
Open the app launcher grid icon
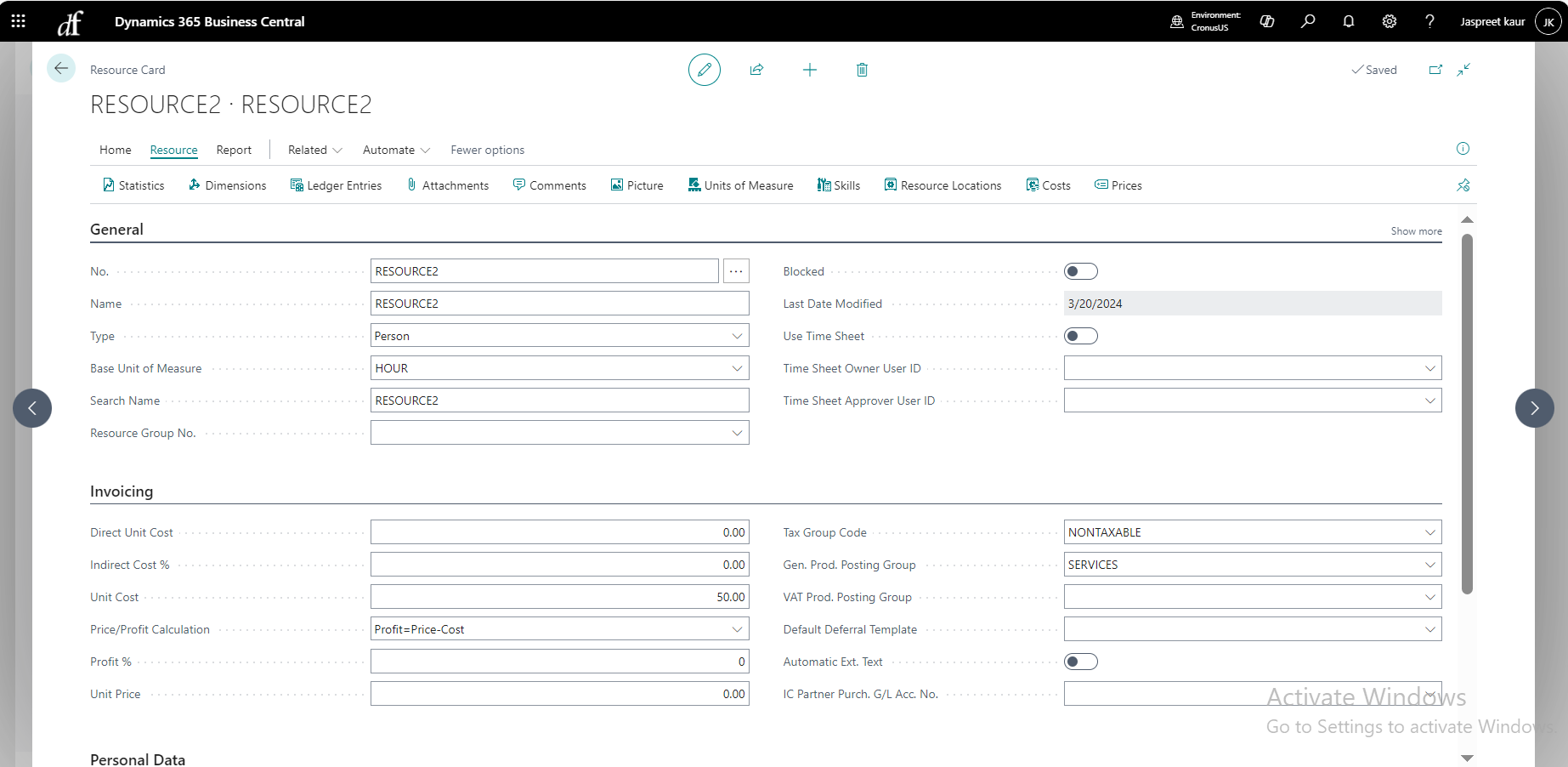pos(18,21)
